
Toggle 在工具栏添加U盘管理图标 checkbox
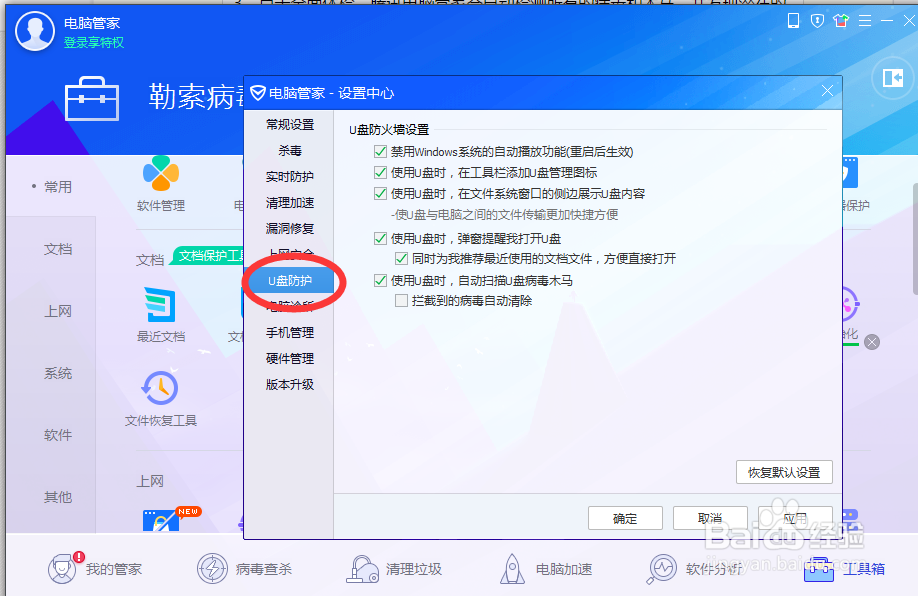coord(380,173)
